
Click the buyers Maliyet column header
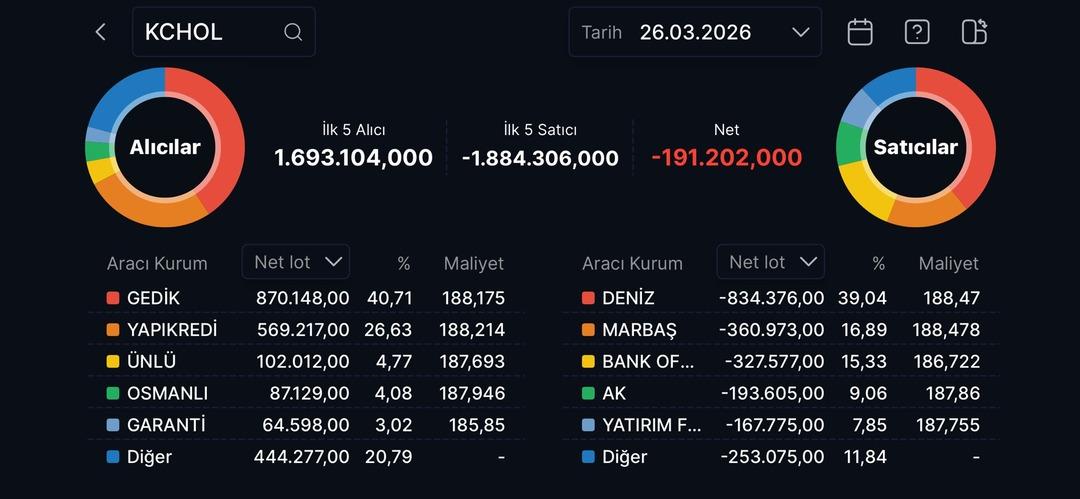tap(474, 264)
